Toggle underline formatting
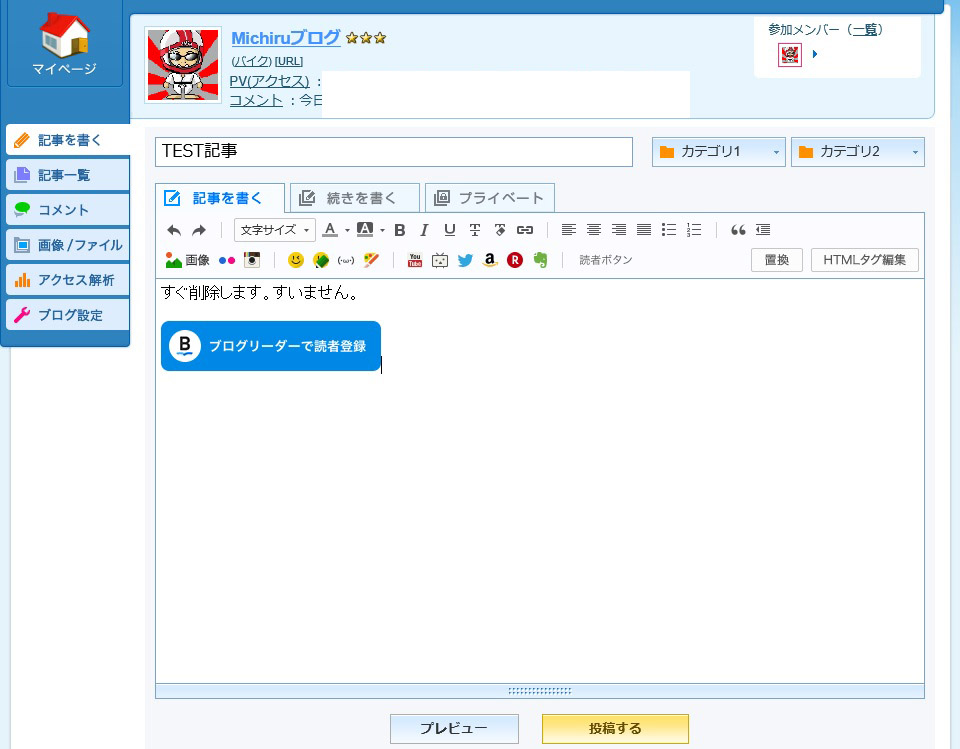This screenshot has width=960, height=749. click(x=449, y=230)
